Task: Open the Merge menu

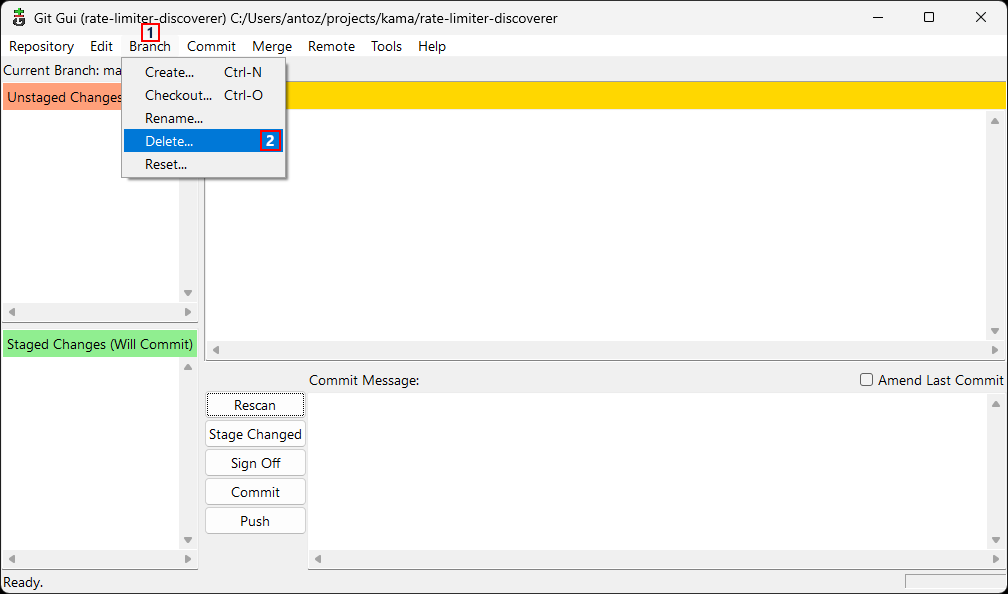Action: (x=272, y=46)
